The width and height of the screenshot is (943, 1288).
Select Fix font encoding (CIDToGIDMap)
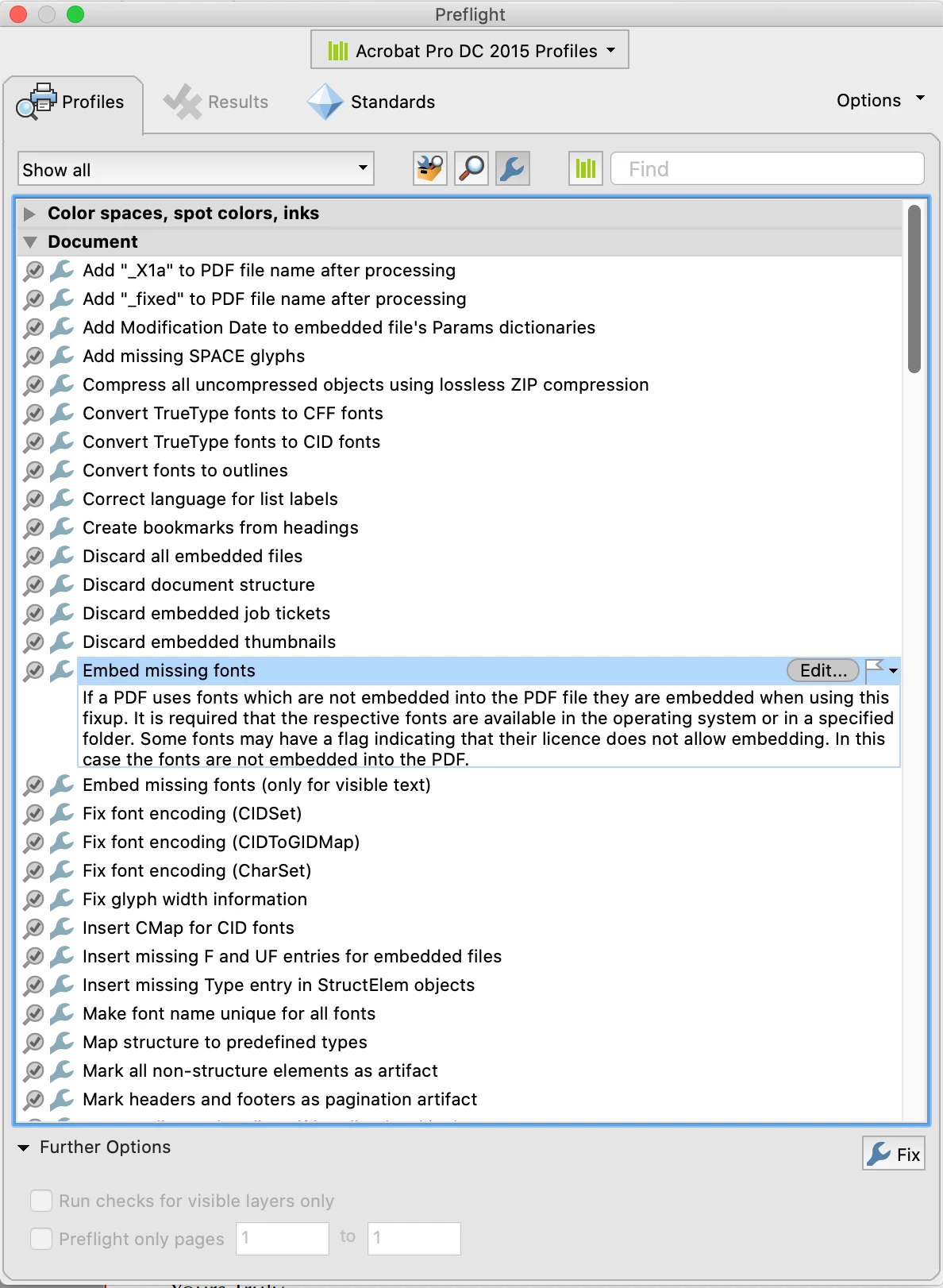[221, 842]
